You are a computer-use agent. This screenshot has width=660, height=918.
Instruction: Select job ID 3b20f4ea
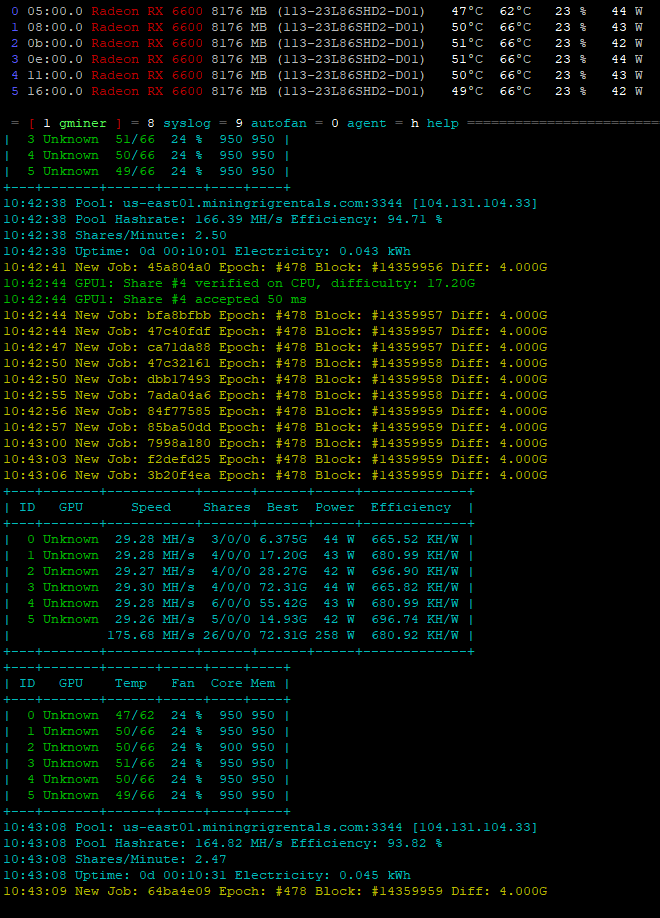pos(179,475)
